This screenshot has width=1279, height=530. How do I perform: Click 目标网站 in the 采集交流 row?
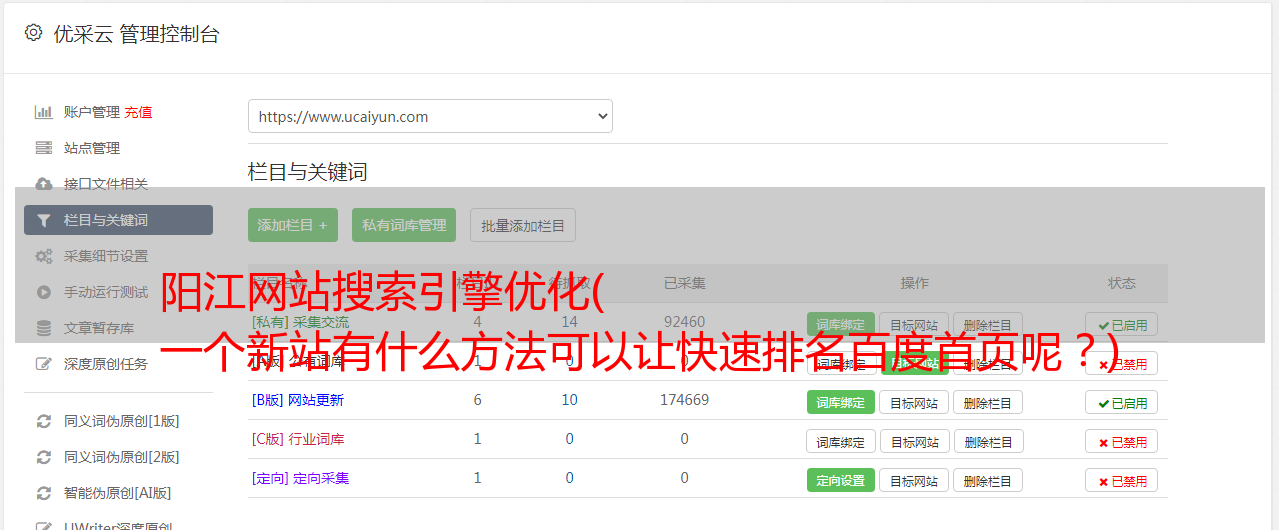914,324
